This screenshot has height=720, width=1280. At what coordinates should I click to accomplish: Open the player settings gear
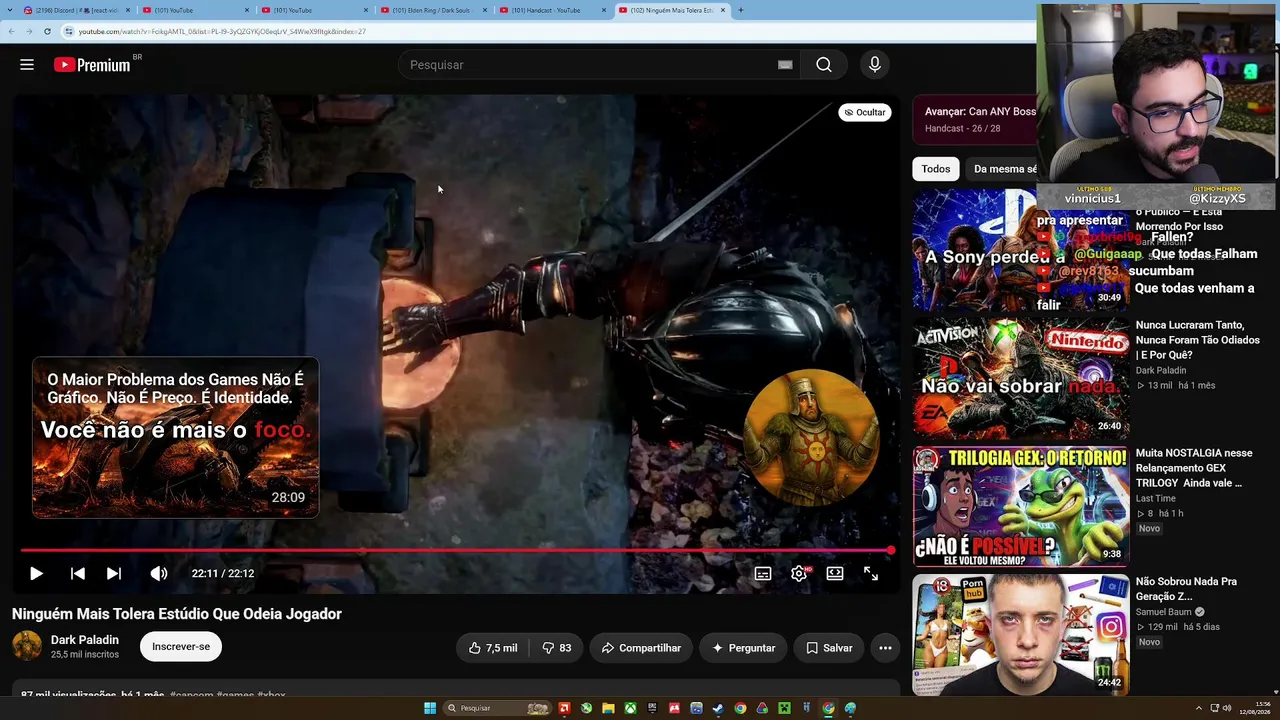point(799,573)
